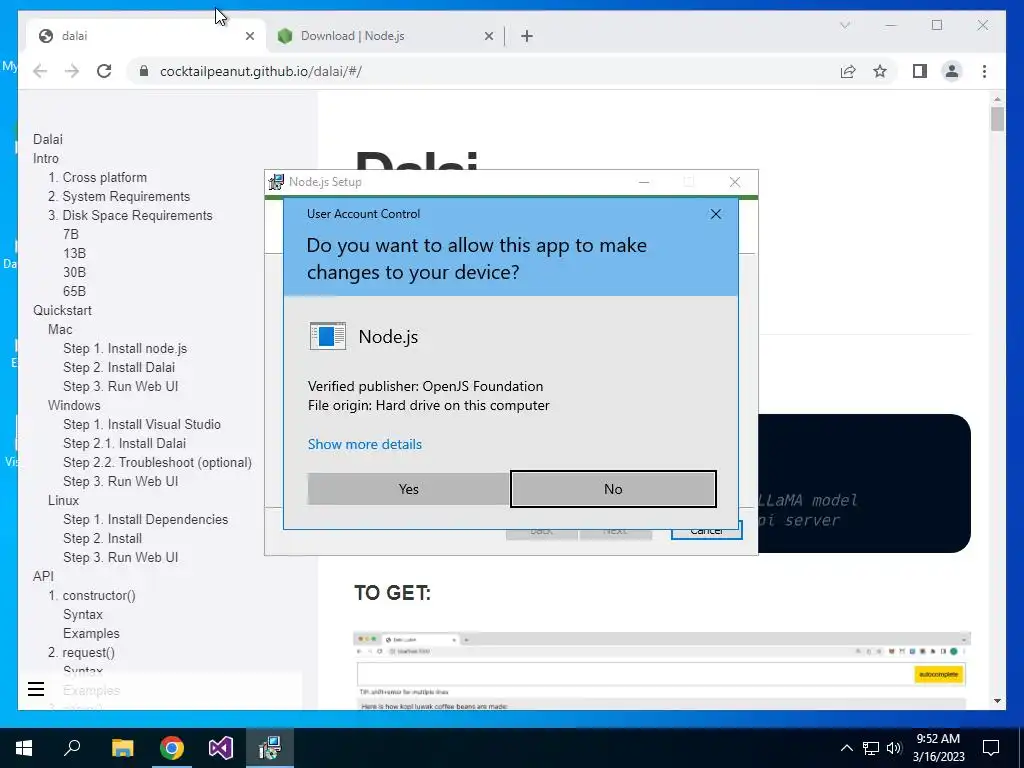Go to Step 2. Install Dalai
This screenshot has width=1024, height=768.
pyautogui.click(x=119, y=367)
